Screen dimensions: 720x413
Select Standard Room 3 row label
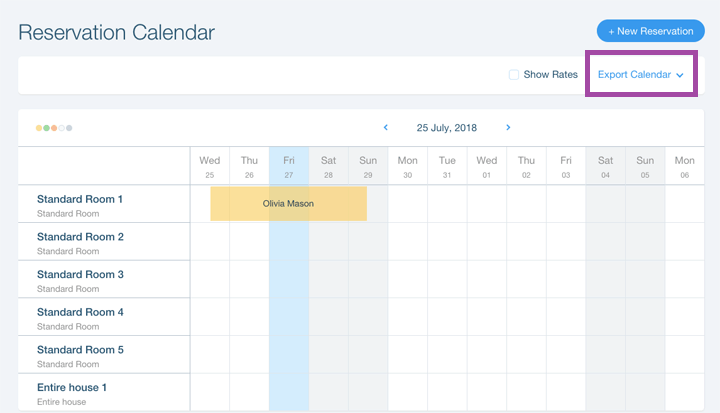(80, 274)
